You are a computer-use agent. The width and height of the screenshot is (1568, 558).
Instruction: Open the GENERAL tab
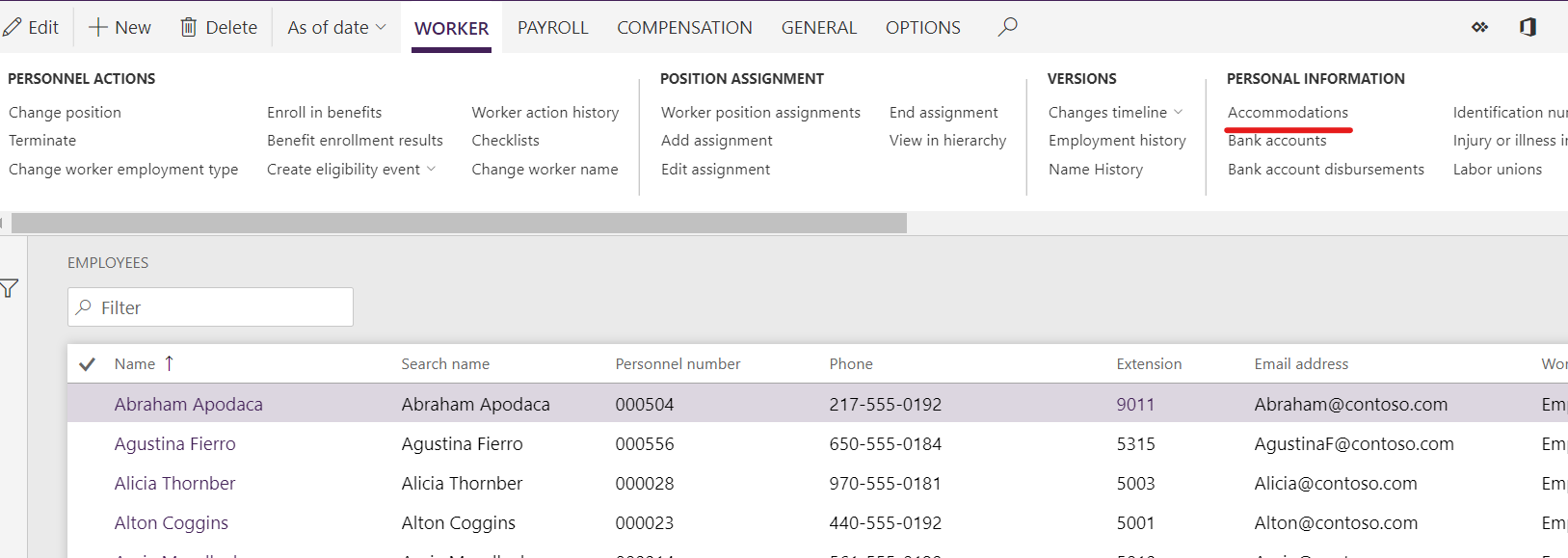click(818, 28)
